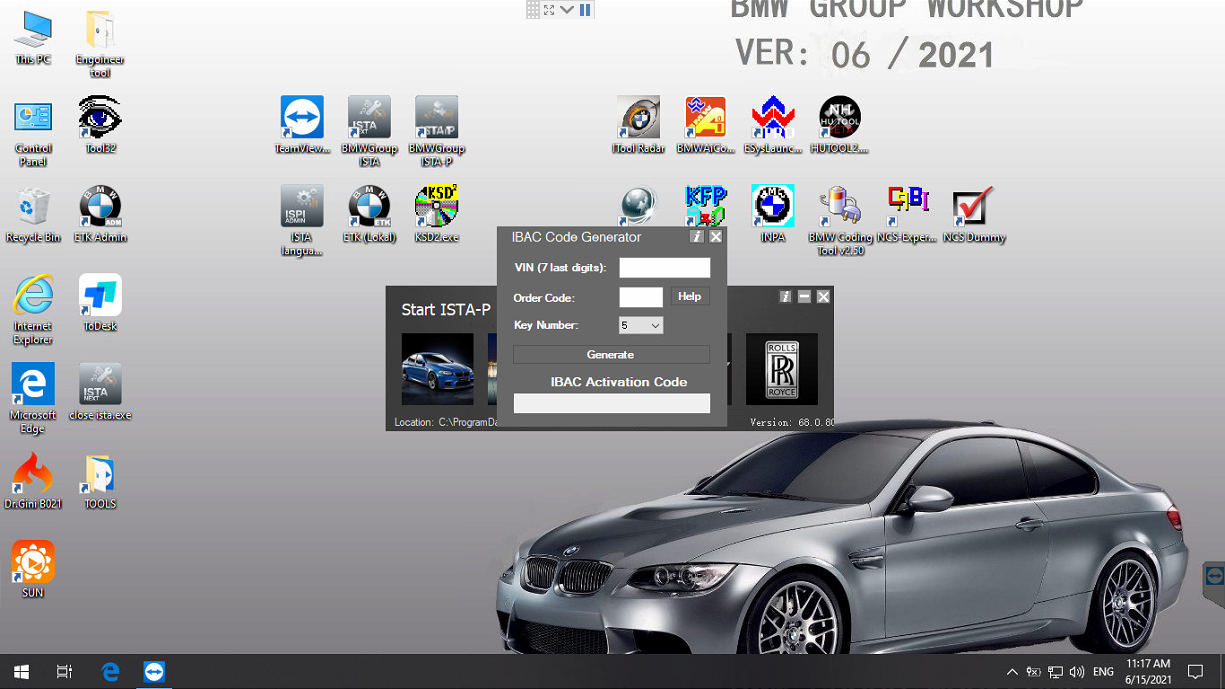Open the volume control in tray
Screen dimensions: 1225x689
pyautogui.click(x=1076, y=672)
